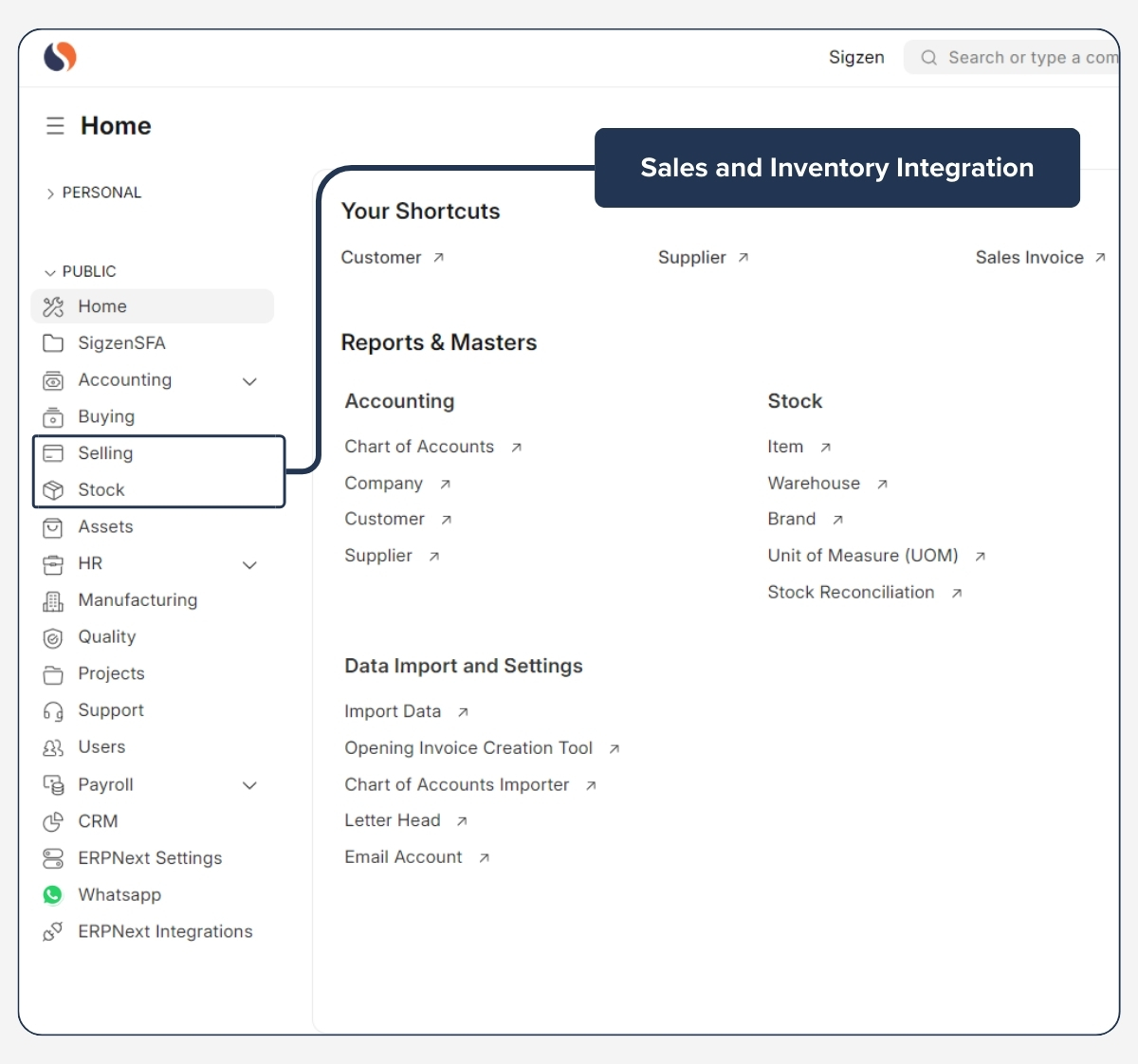
Task: Click the Whatsapp icon in the sidebar
Action: [53, 894]
